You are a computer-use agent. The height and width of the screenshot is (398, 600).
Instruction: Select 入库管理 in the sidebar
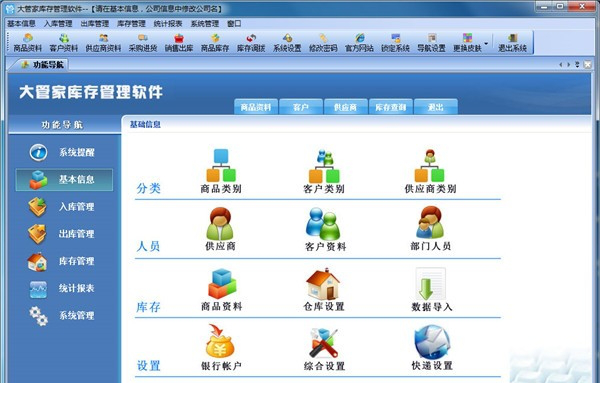[x=63, y=207]
